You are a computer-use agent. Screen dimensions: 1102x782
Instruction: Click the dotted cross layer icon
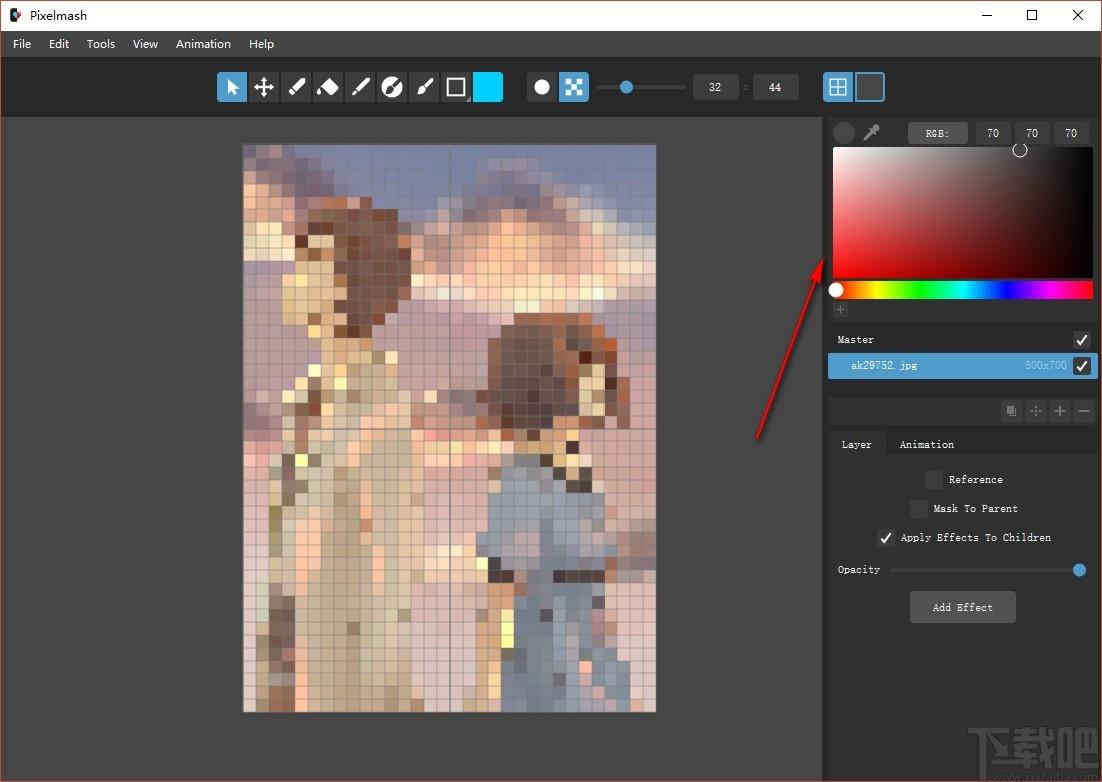coord(1036,411)
